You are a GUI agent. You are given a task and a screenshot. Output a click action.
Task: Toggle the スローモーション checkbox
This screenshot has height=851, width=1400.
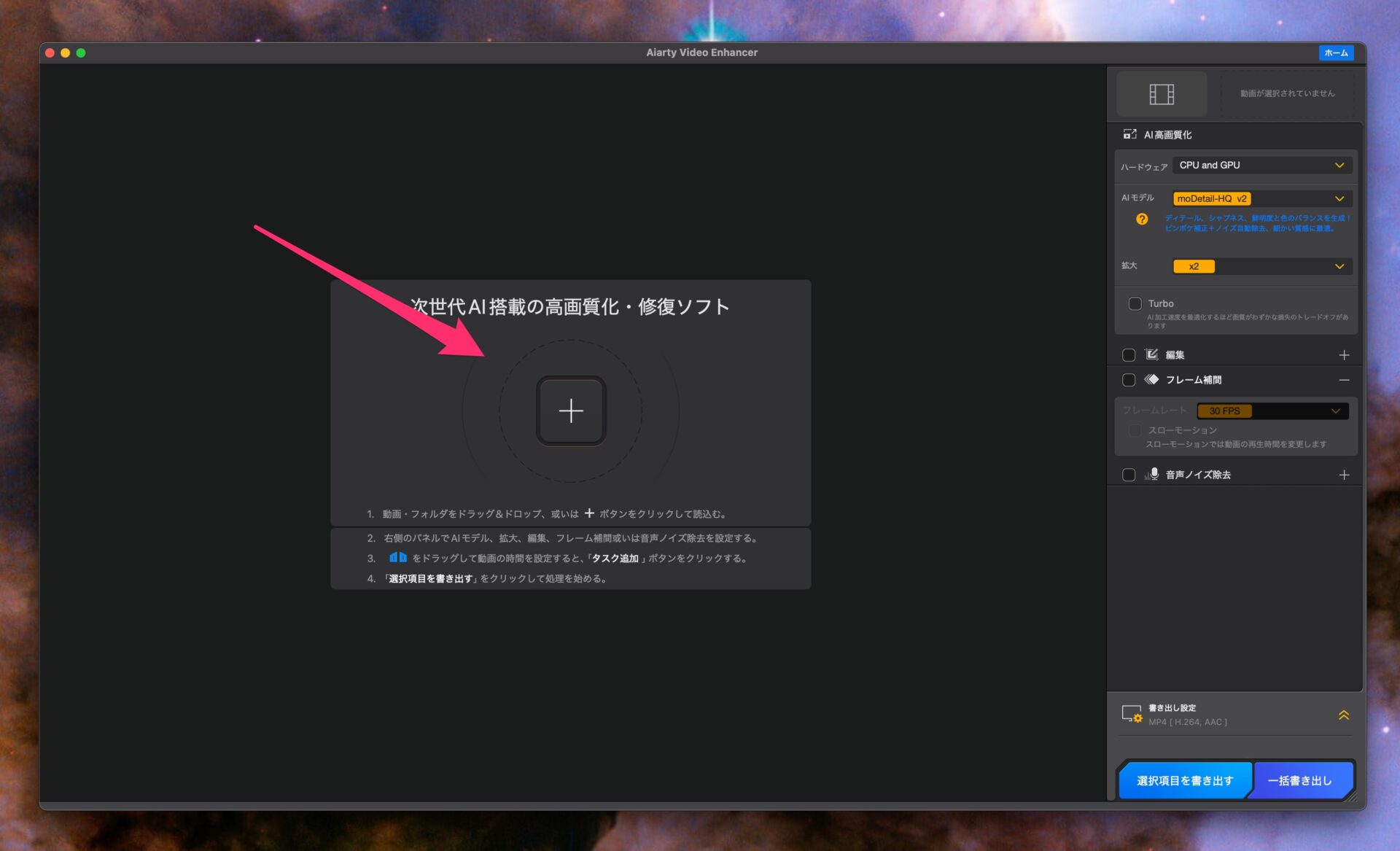tap(1135, 430)
